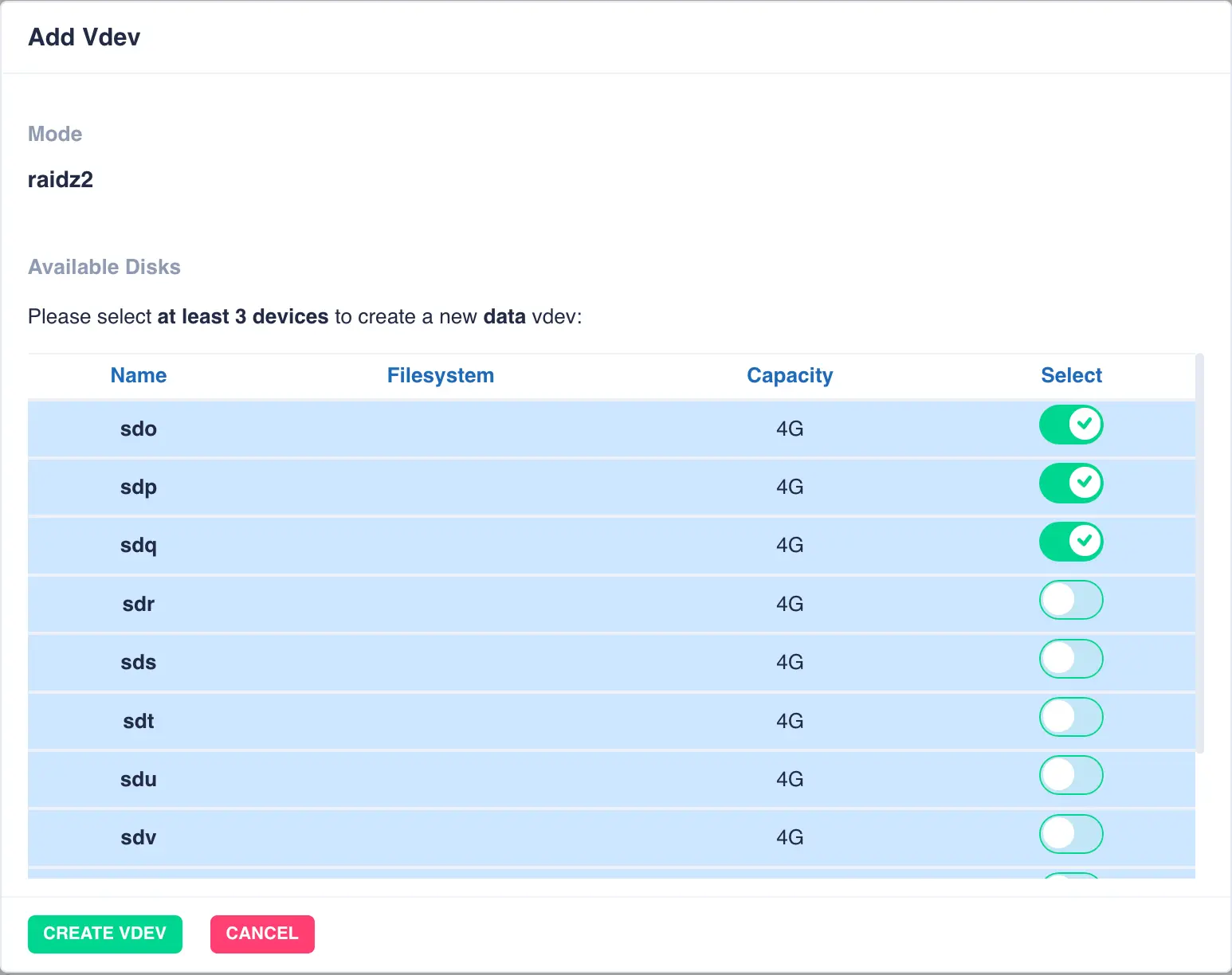Image resolution: width=1232 pixels, height=975 pixels.
Task: Click the Filesystem column header
Action: [440, 375]
